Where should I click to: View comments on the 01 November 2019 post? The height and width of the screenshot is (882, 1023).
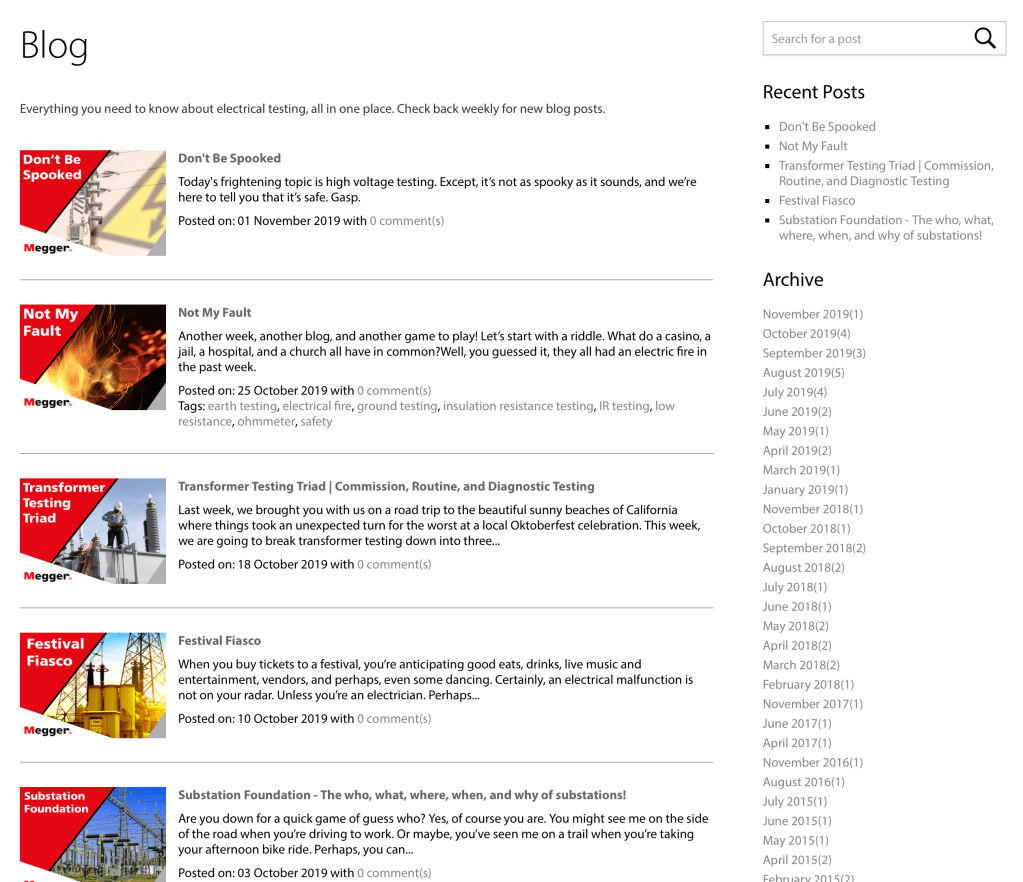click(x=407, y=220)
